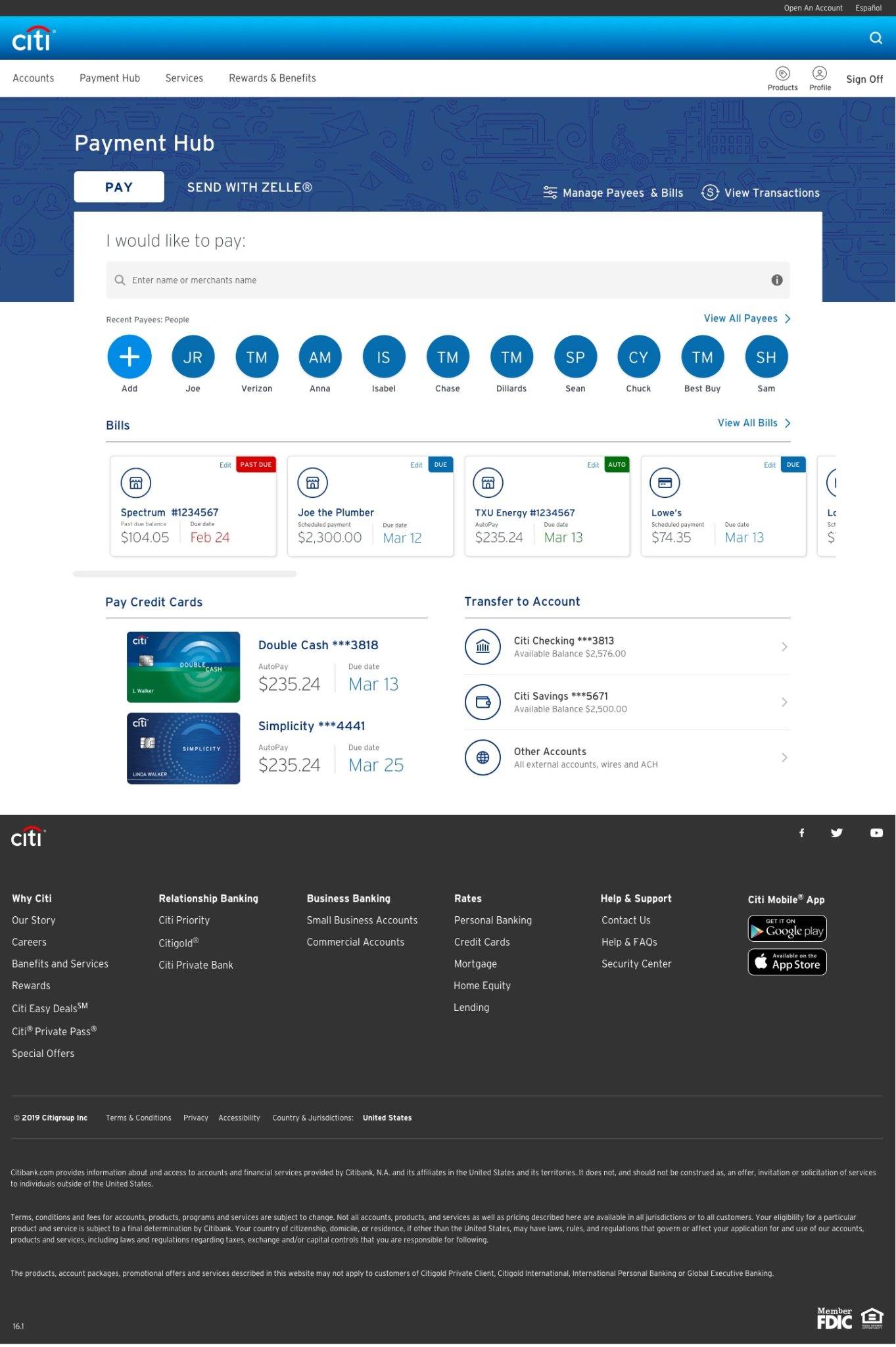Click the View Transactions dollar icon

pos(709,193)
